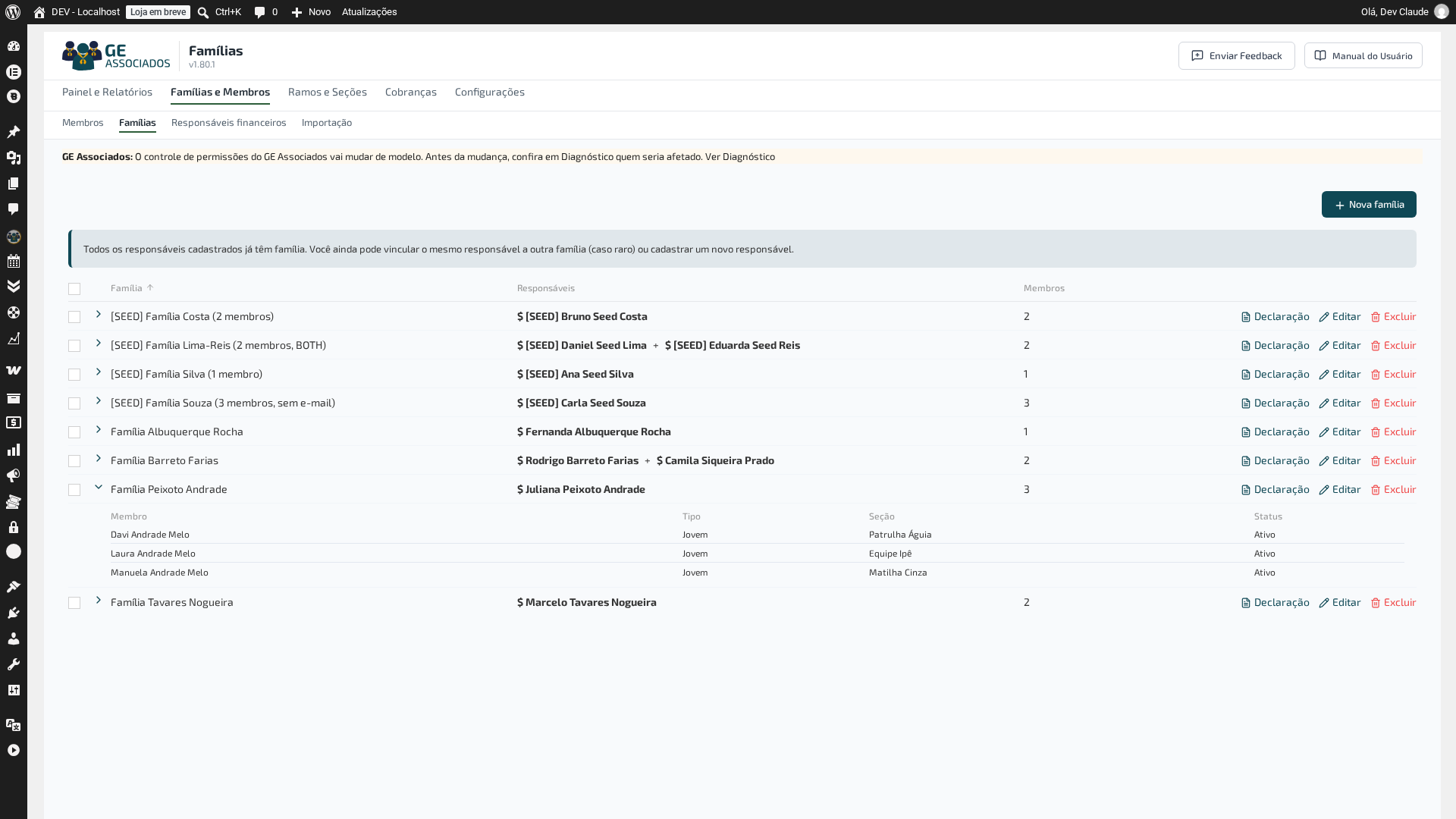Expand the [SEED] Família Costa row
The height and width of the screenshot is (819, 1456).
[99, 315]
